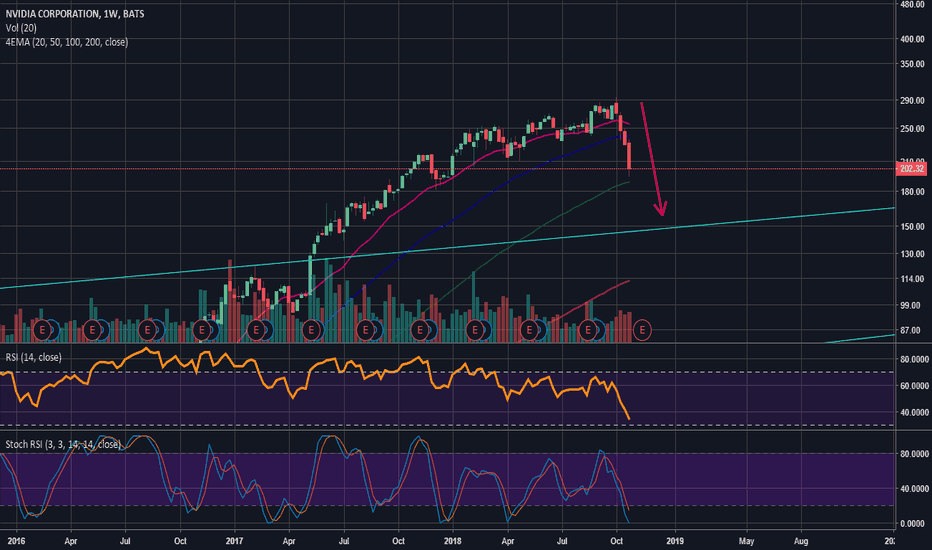Click the 2019 time axis label
This screenshot has height=550, width=932.
coord(675,540)
